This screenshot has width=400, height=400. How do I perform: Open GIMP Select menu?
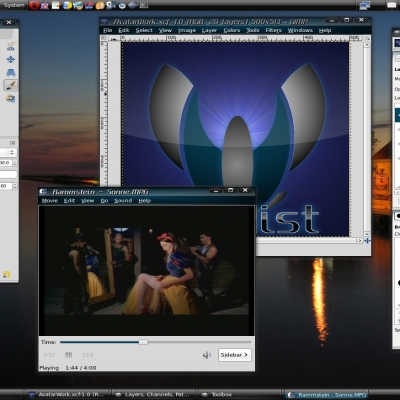coord(144,30)
